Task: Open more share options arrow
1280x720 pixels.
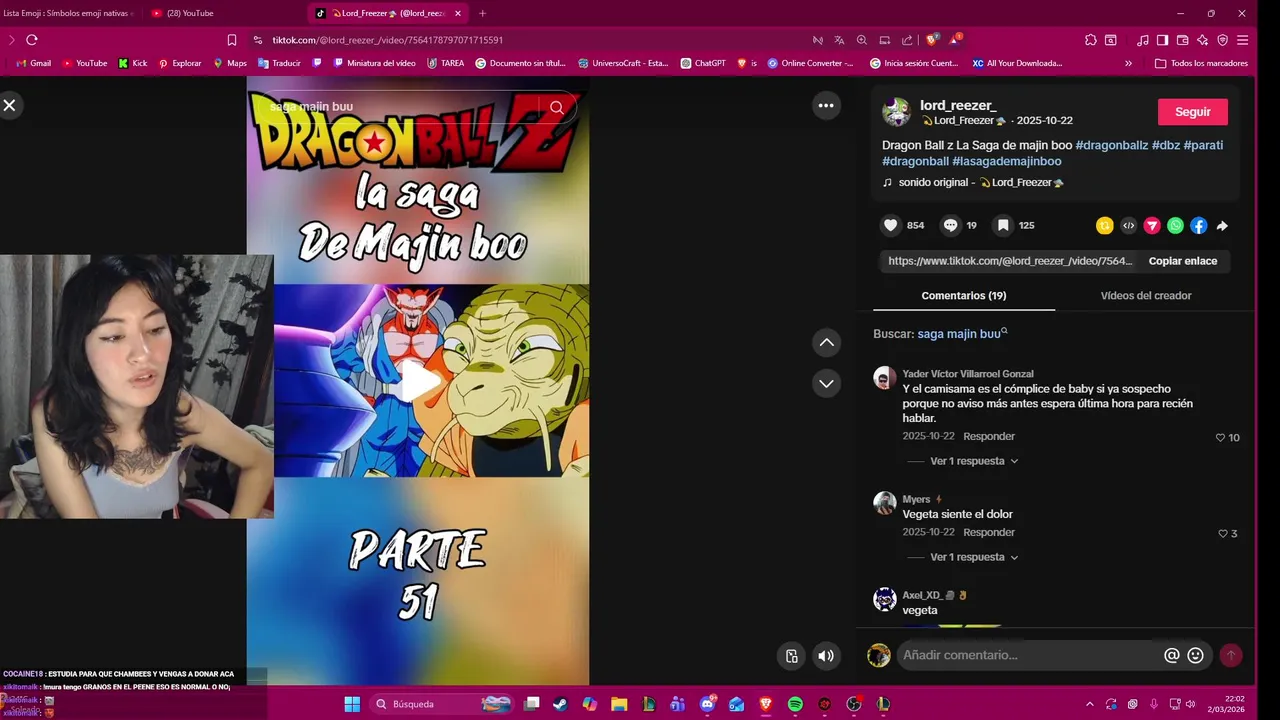Action: click(x=1222, y=226)
